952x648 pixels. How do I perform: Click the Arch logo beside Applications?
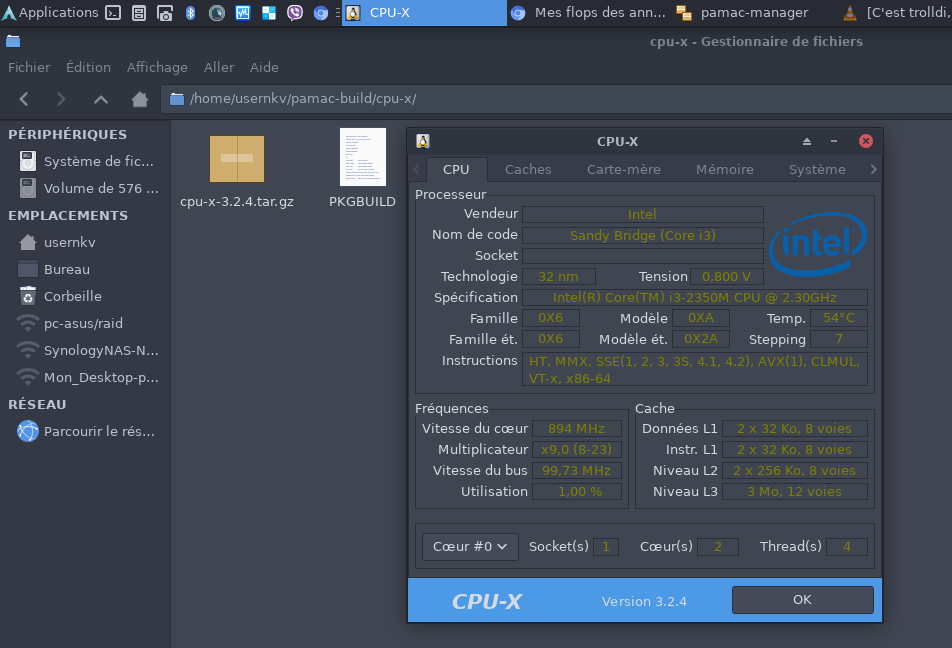[x=9, y=13]
